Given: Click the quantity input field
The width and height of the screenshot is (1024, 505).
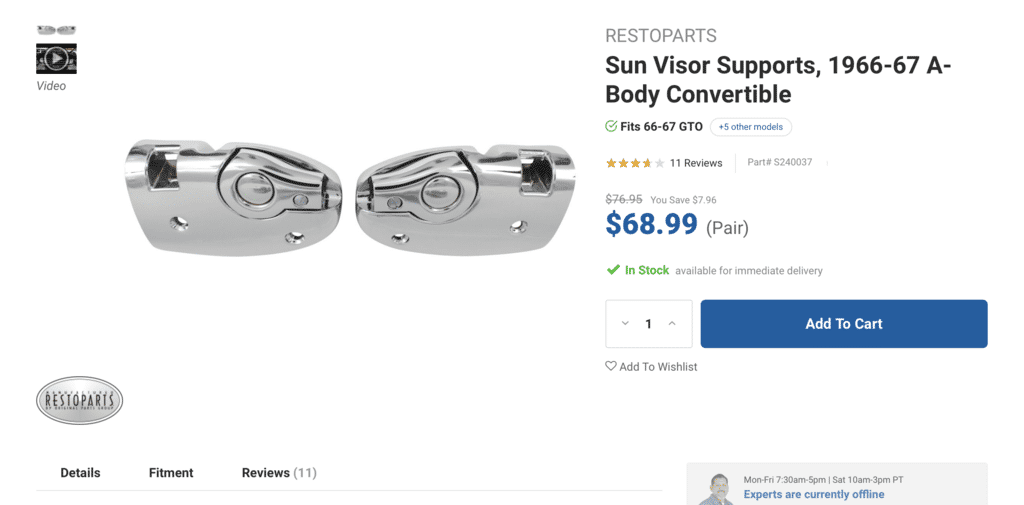Looking at the screenshot, I should click(x=648, y=324).
